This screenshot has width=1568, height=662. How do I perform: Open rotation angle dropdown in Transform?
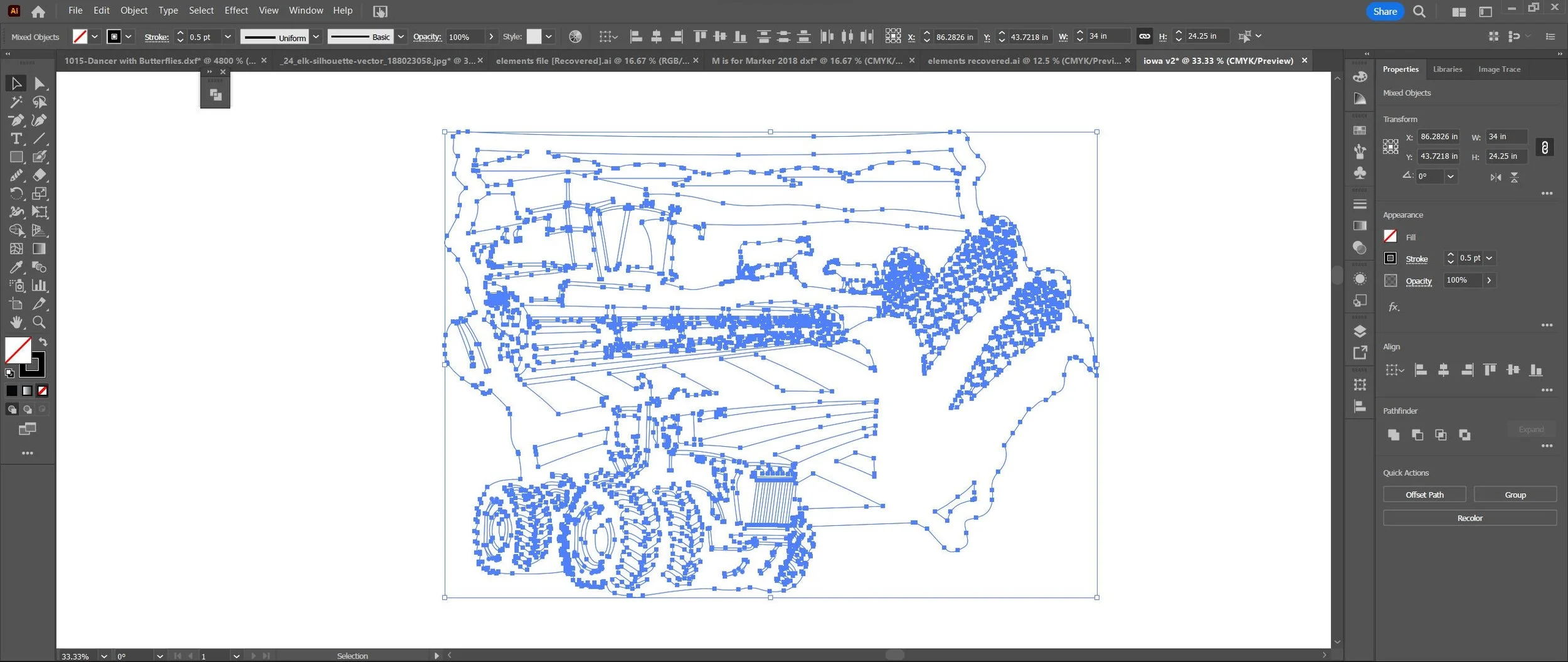point(1451,176)
